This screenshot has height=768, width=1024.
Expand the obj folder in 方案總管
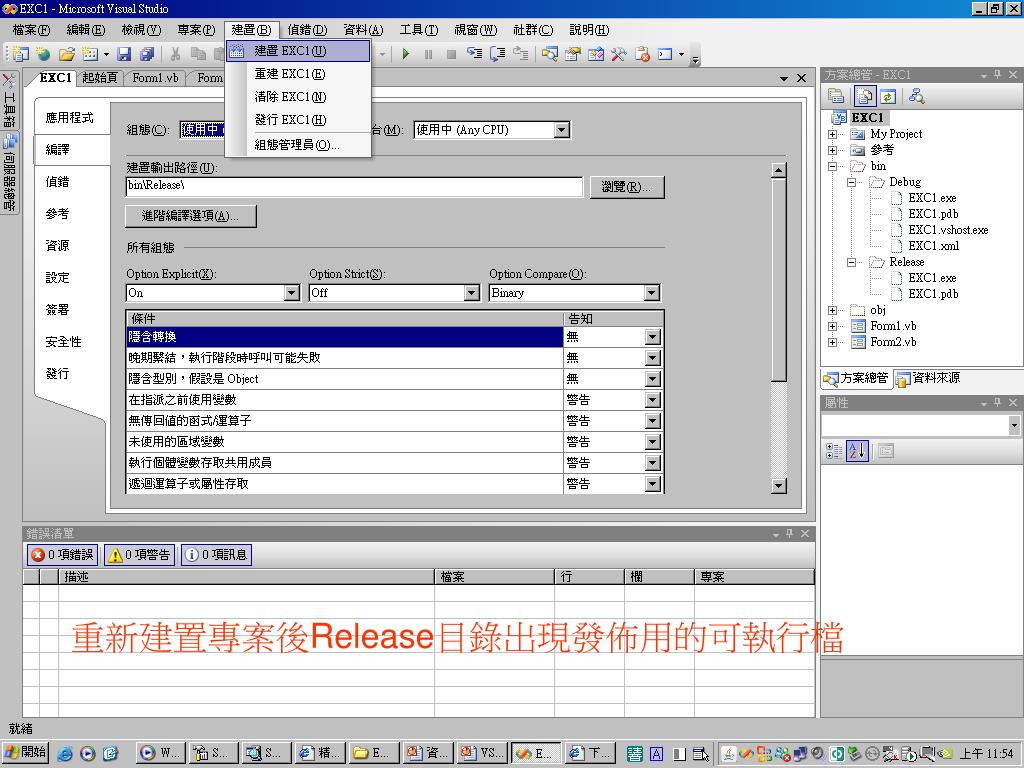[832, 310]
